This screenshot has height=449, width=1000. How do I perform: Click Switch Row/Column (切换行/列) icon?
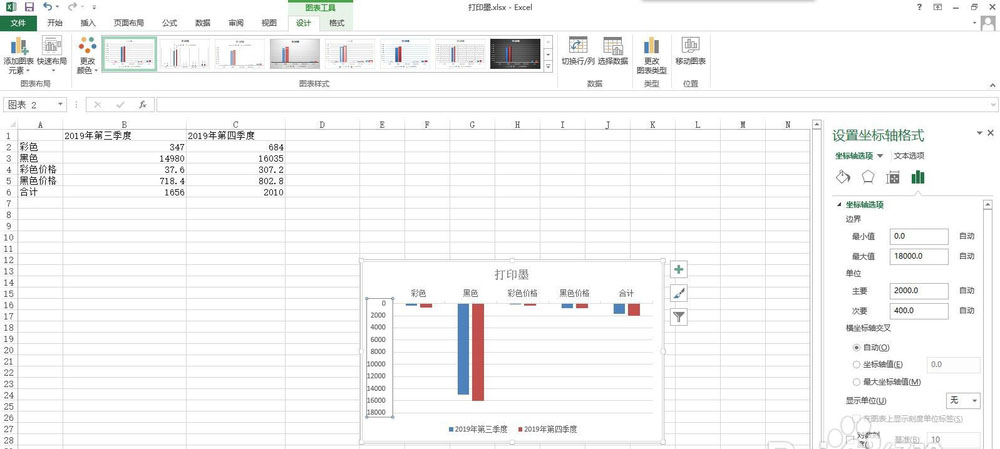(578, 51)
